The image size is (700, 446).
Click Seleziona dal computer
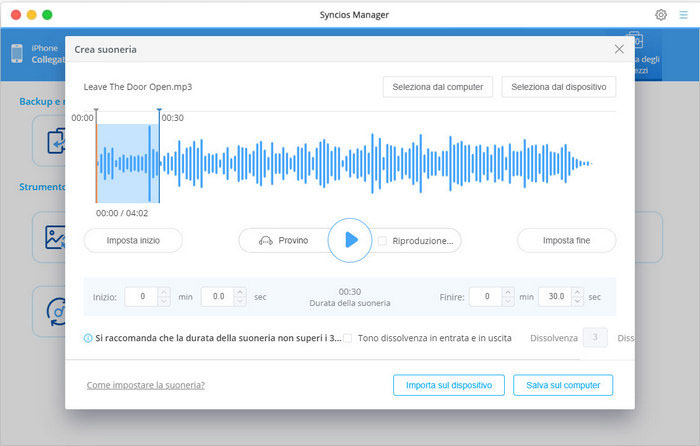438,87
